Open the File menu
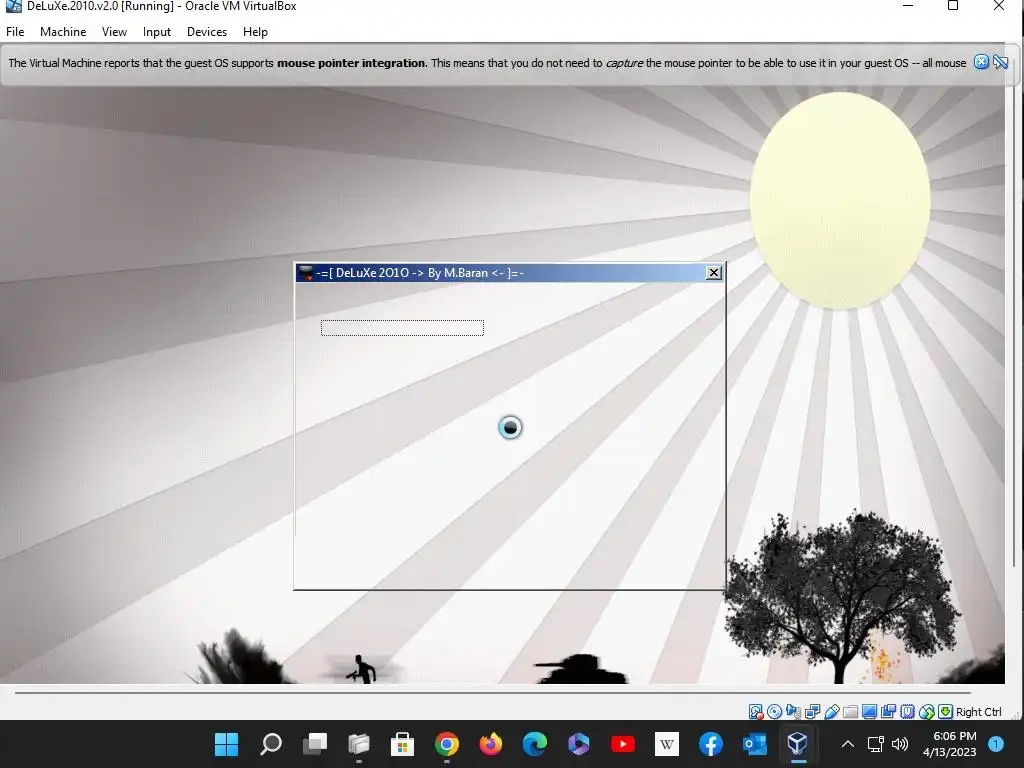Screen dimensions: 1024x768 tap(15, 31)
